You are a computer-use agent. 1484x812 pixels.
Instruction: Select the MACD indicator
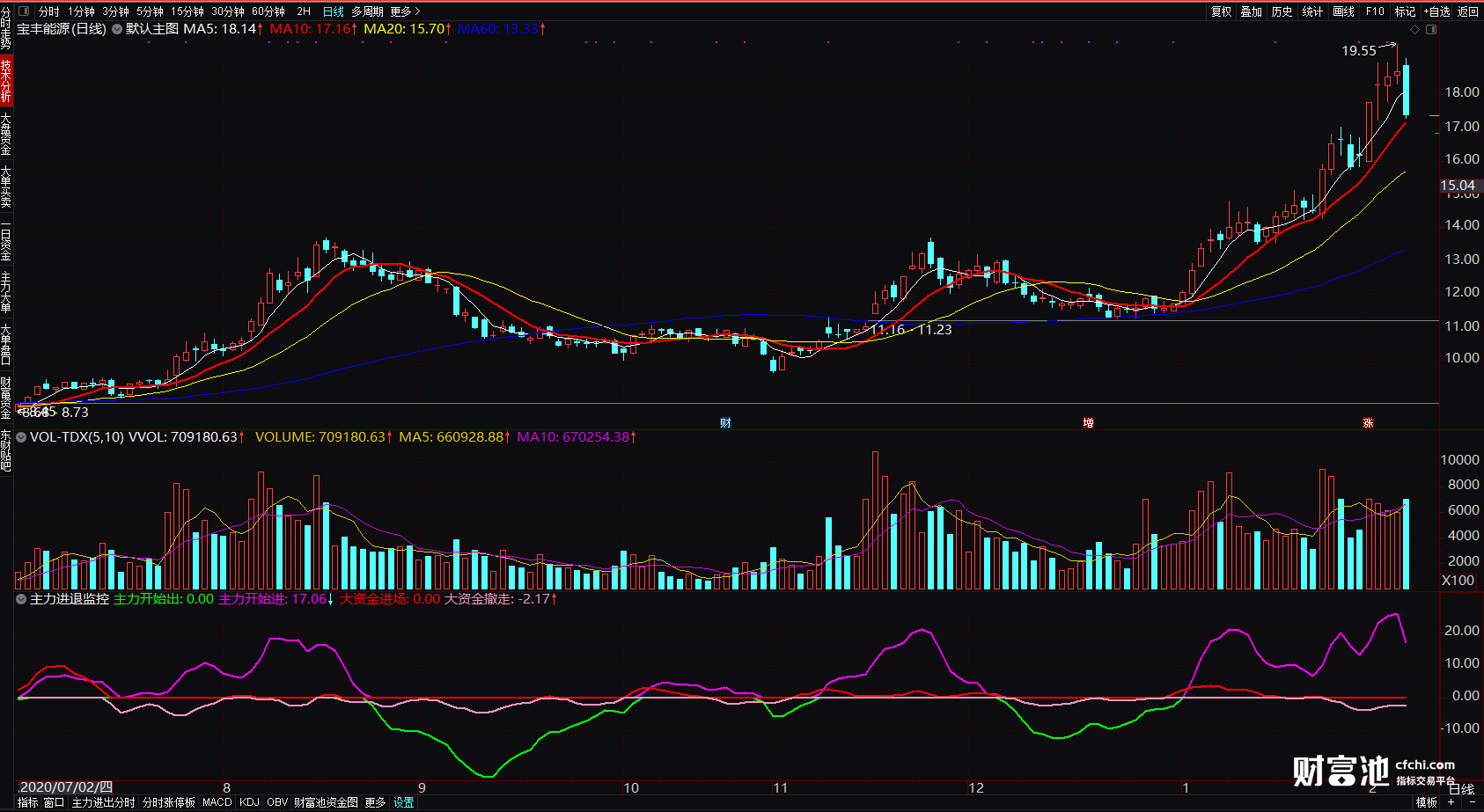[217, 802]
